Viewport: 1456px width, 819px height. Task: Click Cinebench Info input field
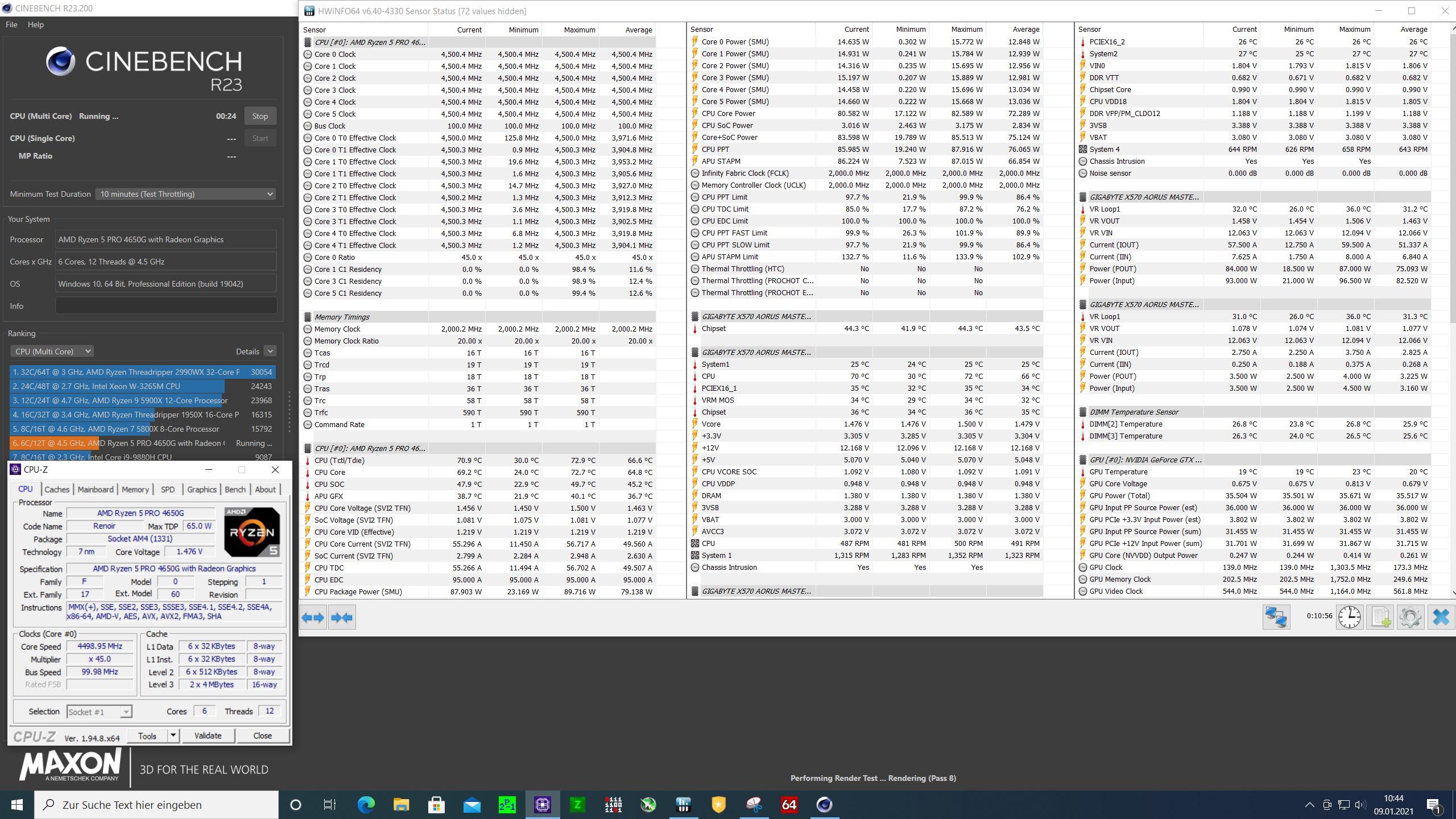coord(166,306)
